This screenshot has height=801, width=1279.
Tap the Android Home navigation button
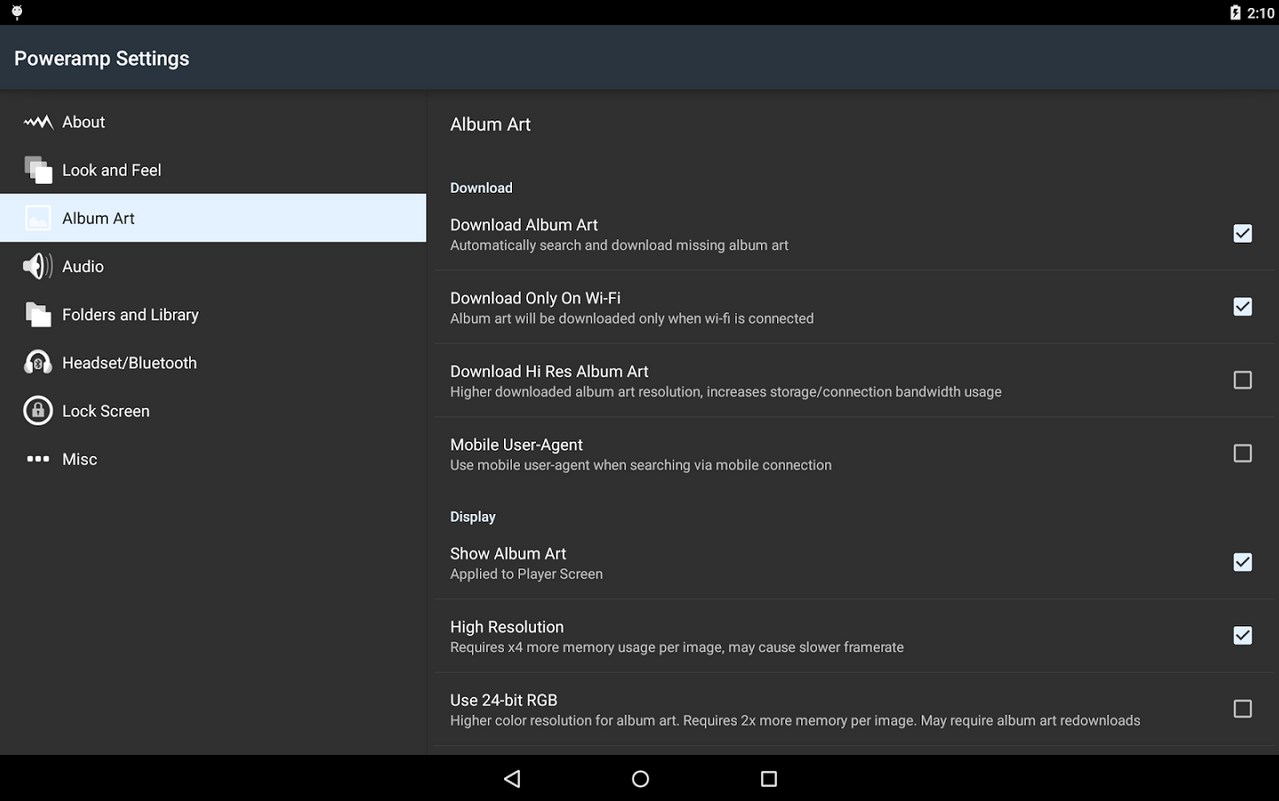pyautogui.click(x=640, y=778)
